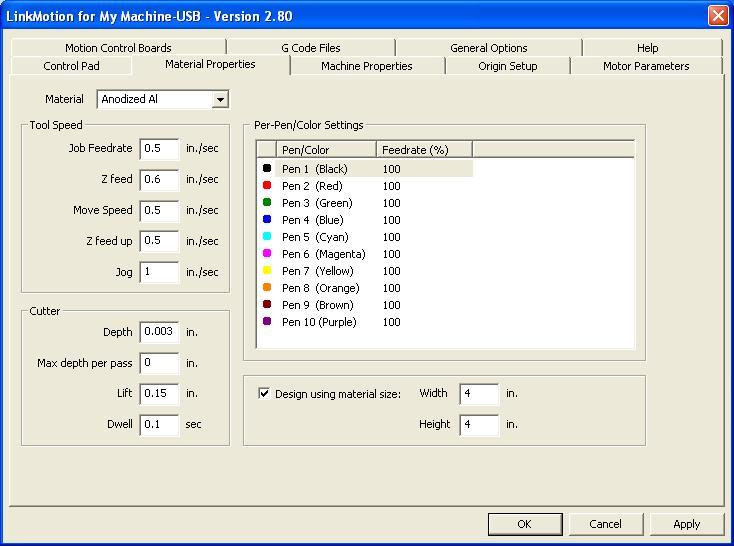Click the Cancel button
Viewport: 734px width, 546px height.
[606, 524]
